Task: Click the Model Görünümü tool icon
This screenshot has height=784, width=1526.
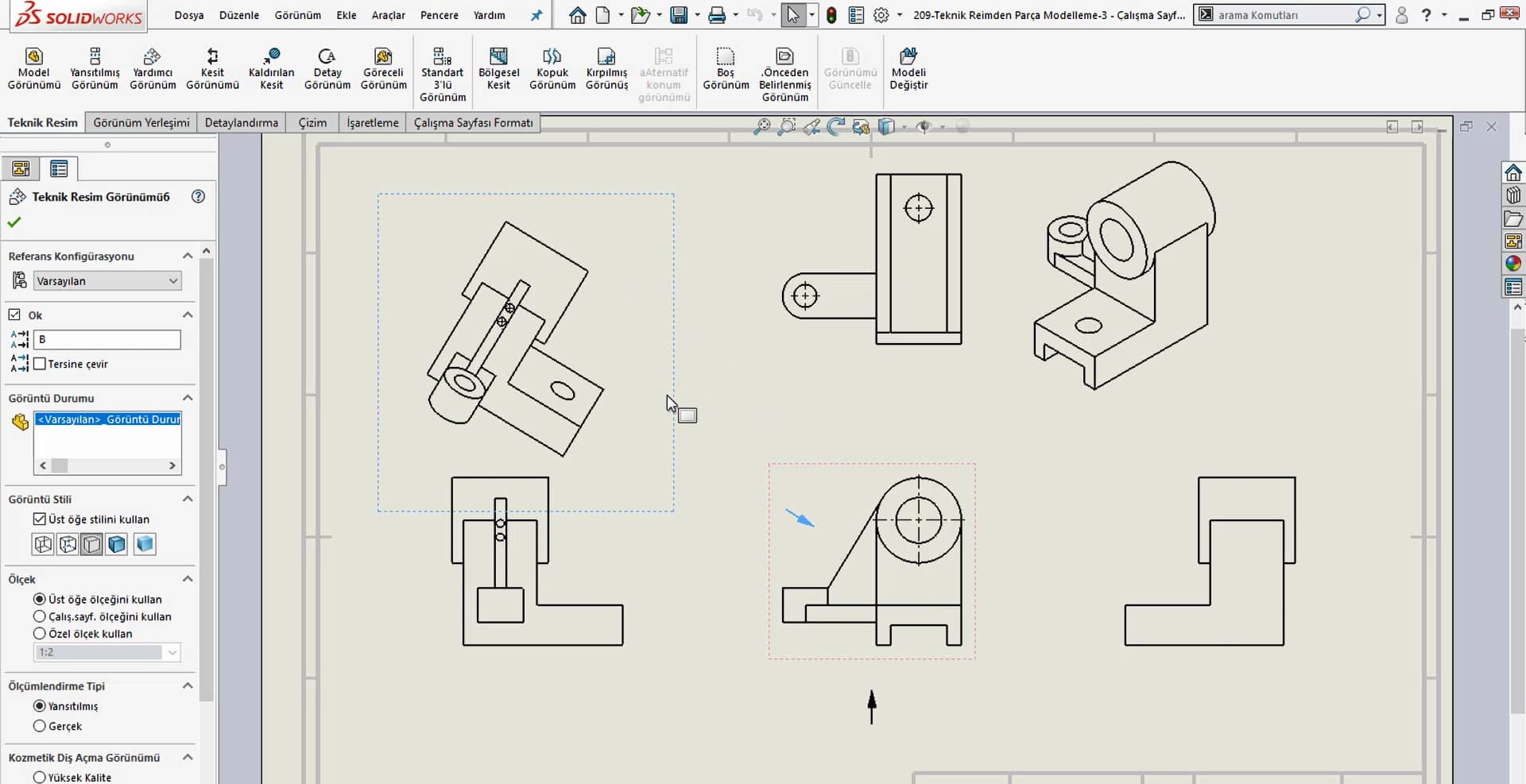Action: (33, 57)
